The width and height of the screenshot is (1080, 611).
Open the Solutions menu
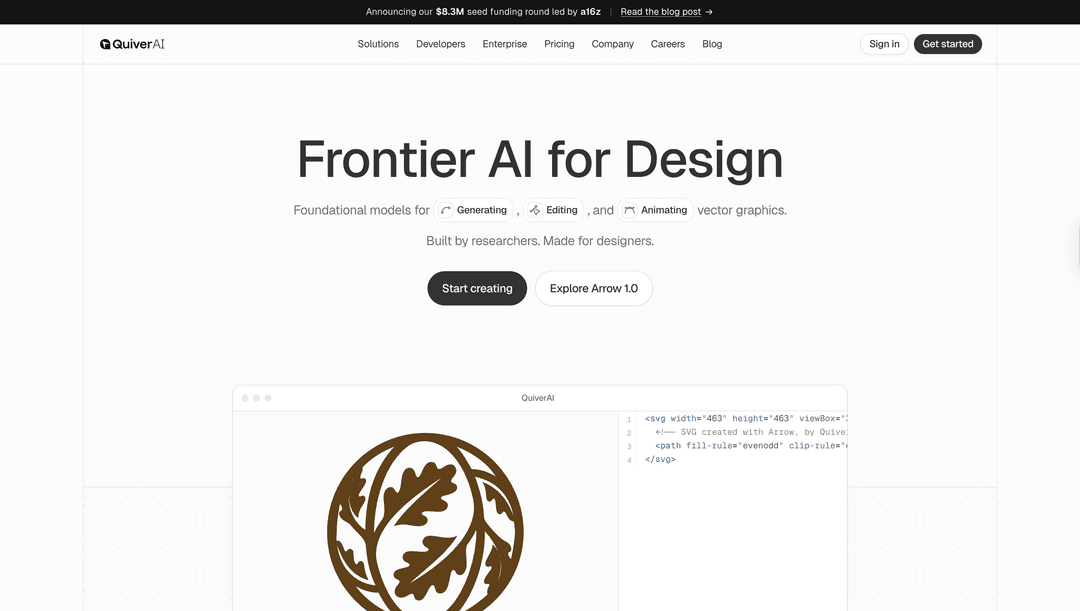378,44
